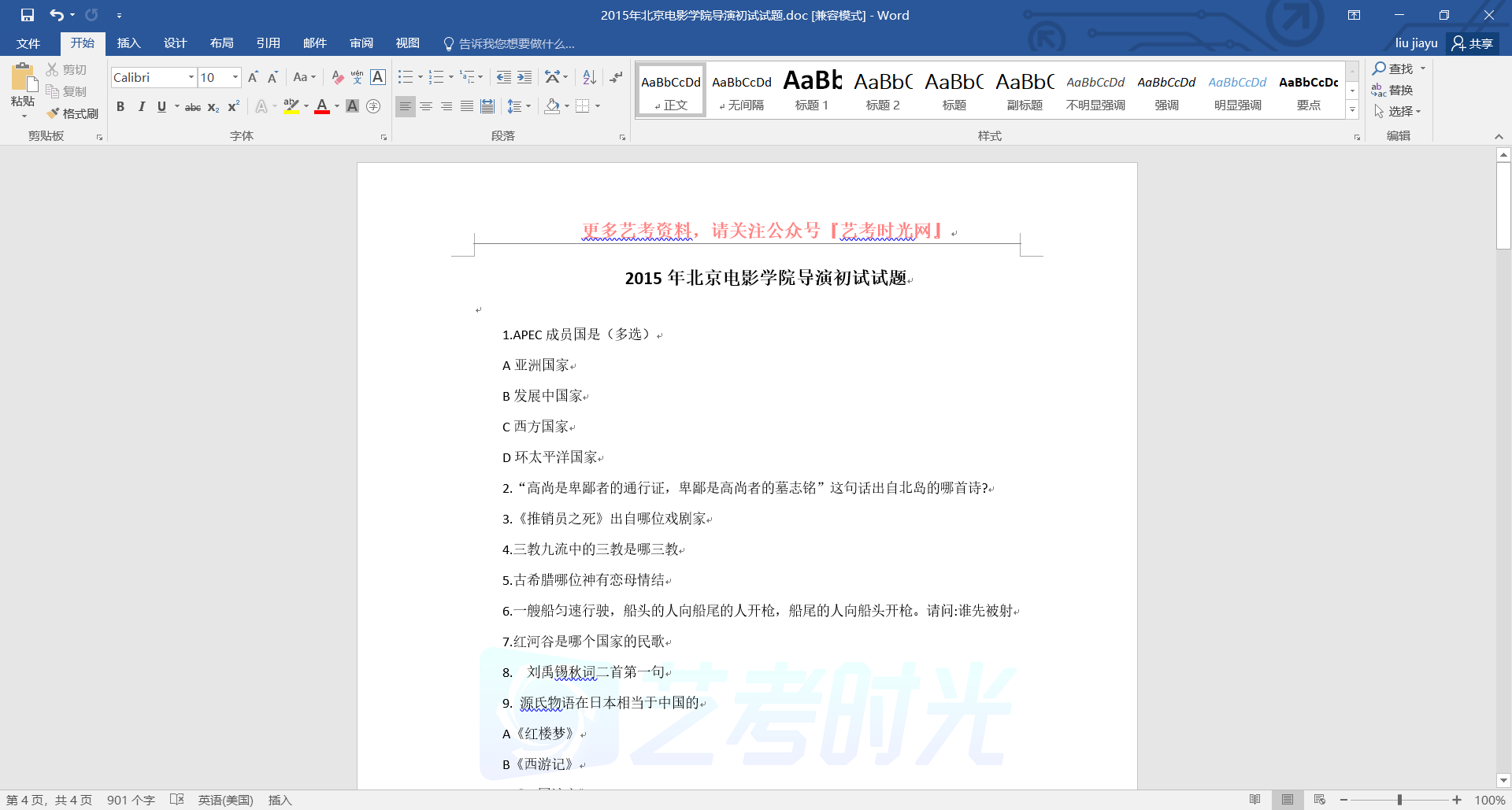Image resolution: width=1512 pixels, height=810 pixels.
Task: Toggle show paragraph marks
Action: 616,77
